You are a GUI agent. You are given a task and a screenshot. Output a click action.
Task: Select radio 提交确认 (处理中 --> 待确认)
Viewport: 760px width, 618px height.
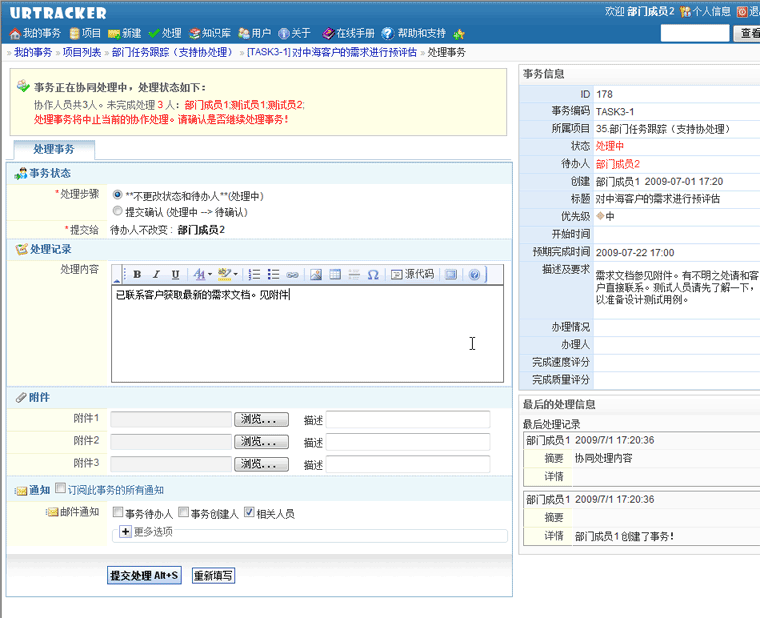coord(117,211)
